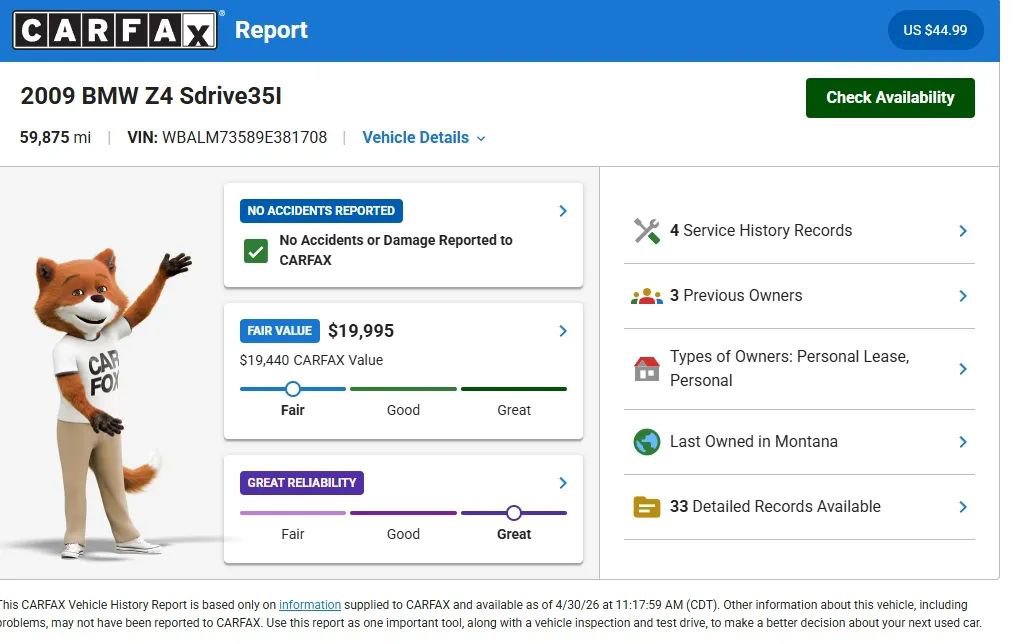Click the FAIR VALUE badge
This screenshot has width=1012, height=644.
pos(279,331)
